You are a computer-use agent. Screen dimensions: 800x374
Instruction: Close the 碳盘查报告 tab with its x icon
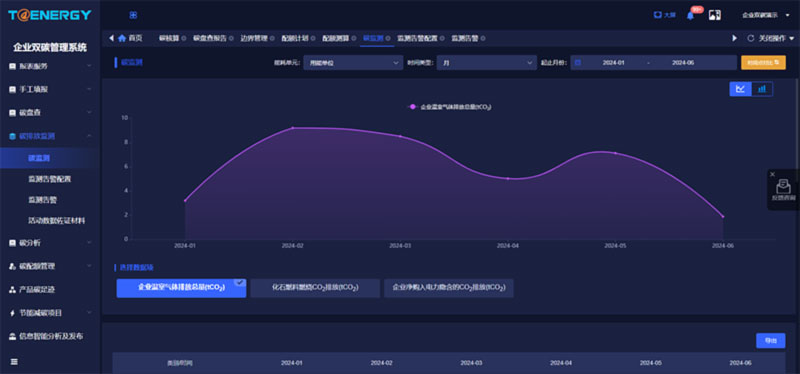coord(231,38)
